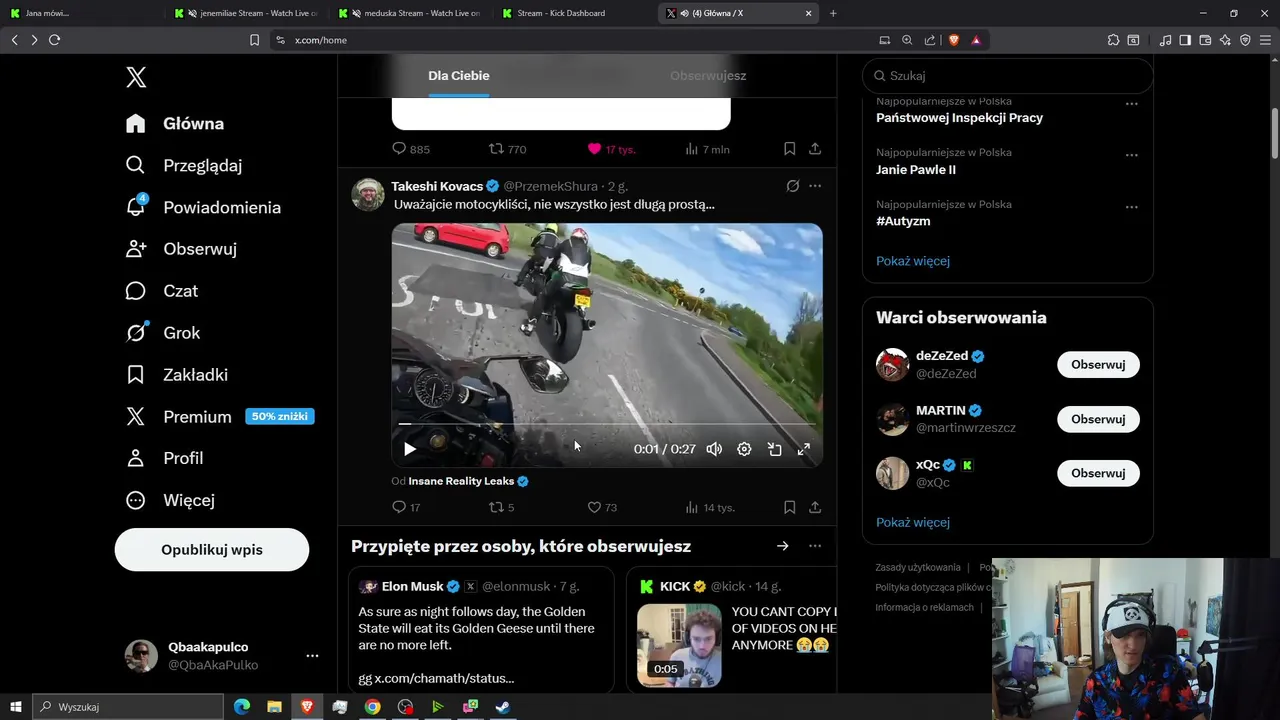Screen dimensions: 1280x720
Task: Repost the post with 770 reposts
Action: [x=495, y=149]
